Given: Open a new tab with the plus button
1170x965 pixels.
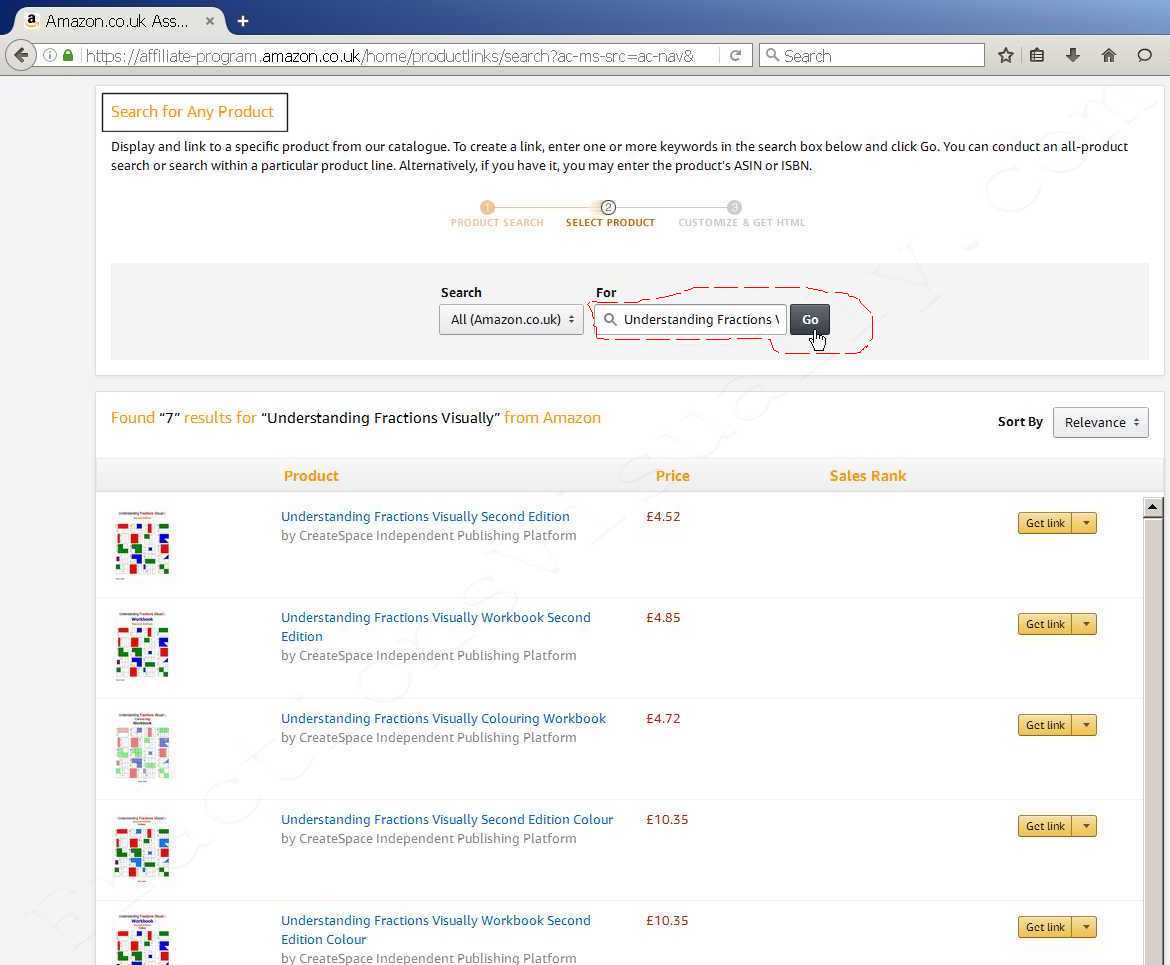Looking at the screenshot, I should click(243, 21).
